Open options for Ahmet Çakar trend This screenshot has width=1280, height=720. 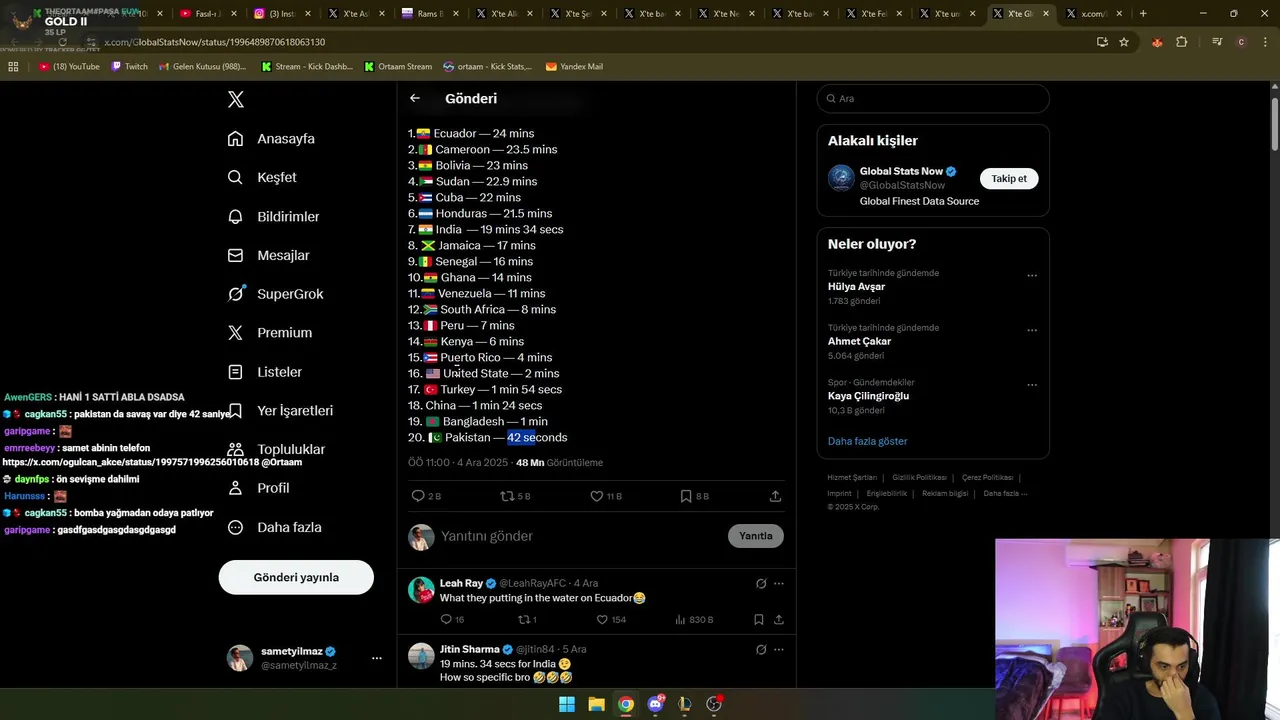point(1032,330)
